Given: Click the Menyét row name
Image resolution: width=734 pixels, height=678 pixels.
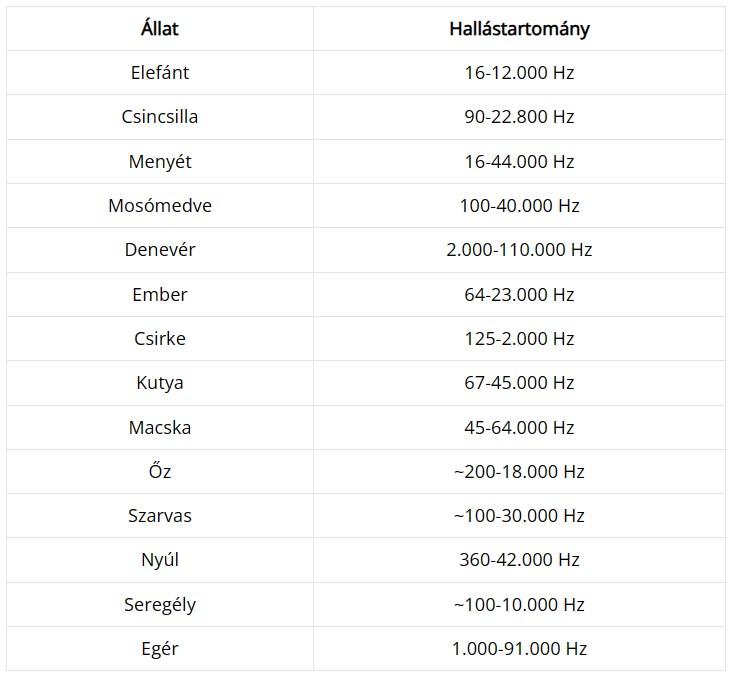Looking at the screenshot, I should 160,162.
